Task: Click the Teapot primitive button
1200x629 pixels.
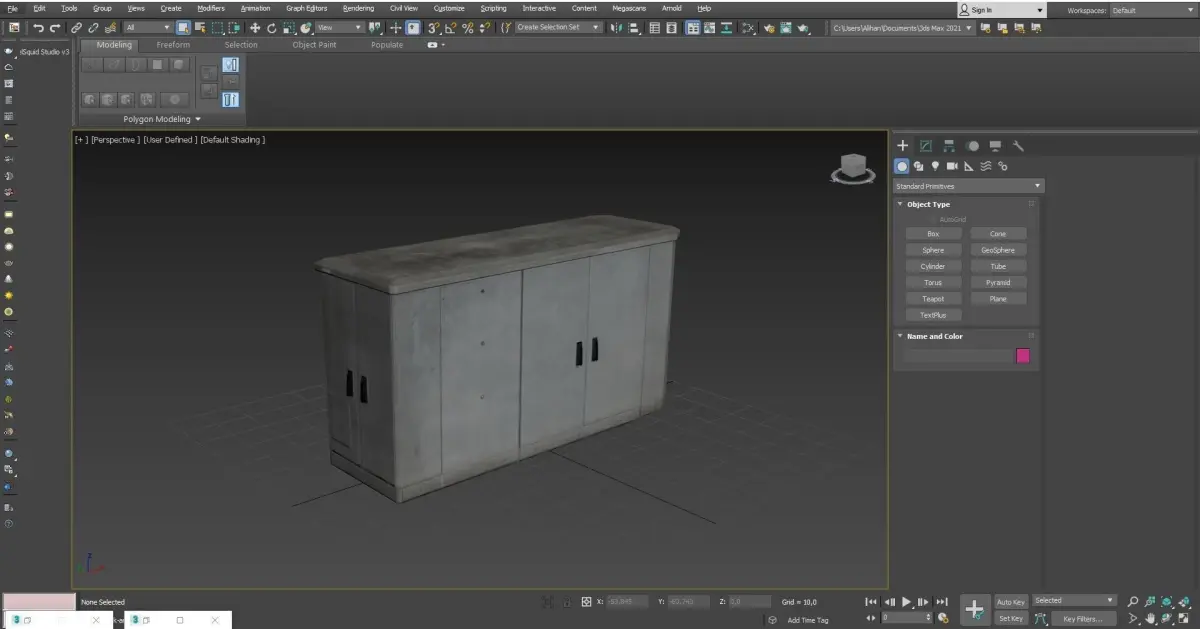Action: [932, 299]
